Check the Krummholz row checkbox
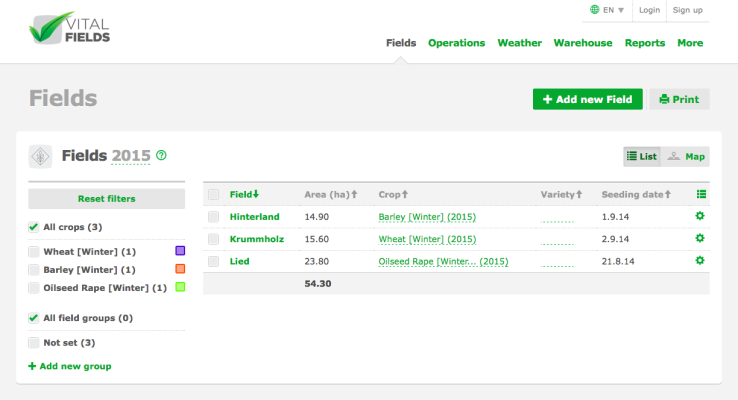 [213, 239]
